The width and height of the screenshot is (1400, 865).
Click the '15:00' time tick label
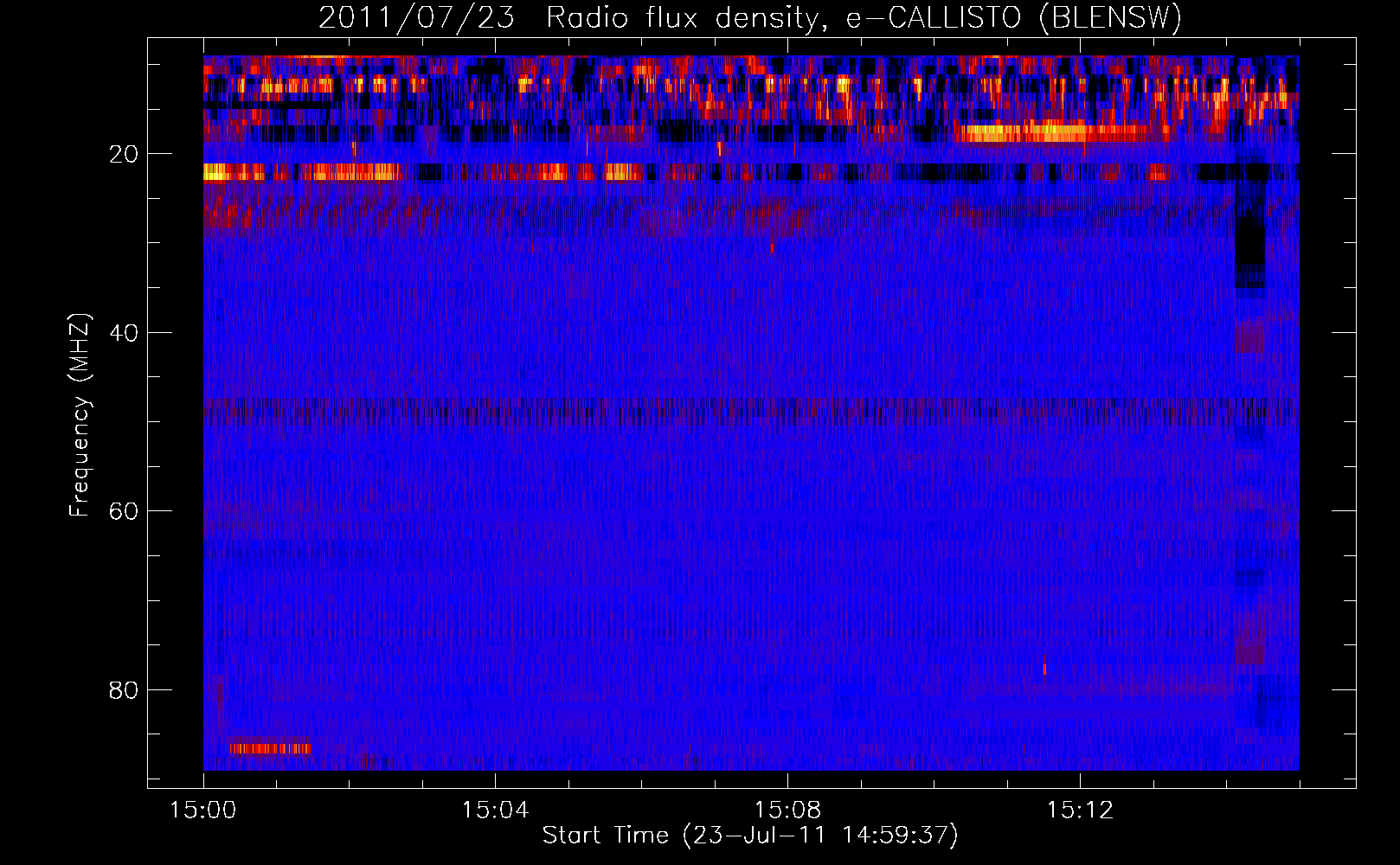pyautogui.click(x=203, y=811)
